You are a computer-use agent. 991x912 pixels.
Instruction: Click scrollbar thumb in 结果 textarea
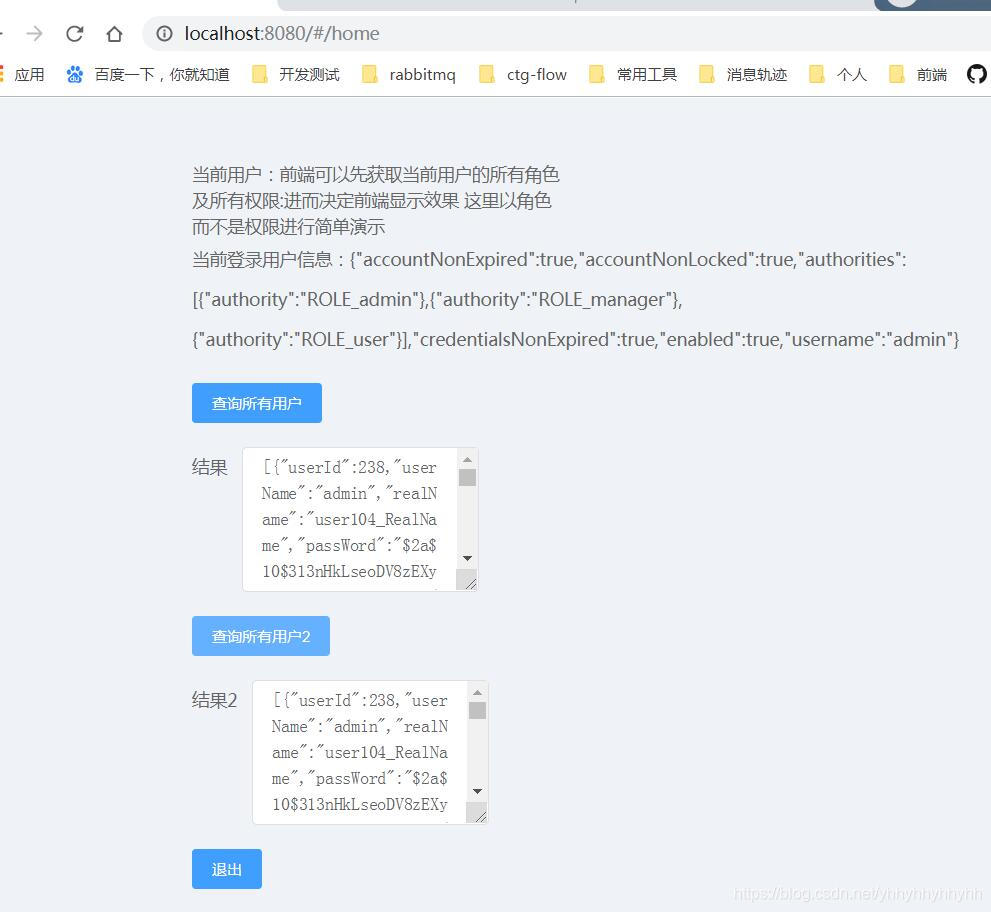point(468,477)
